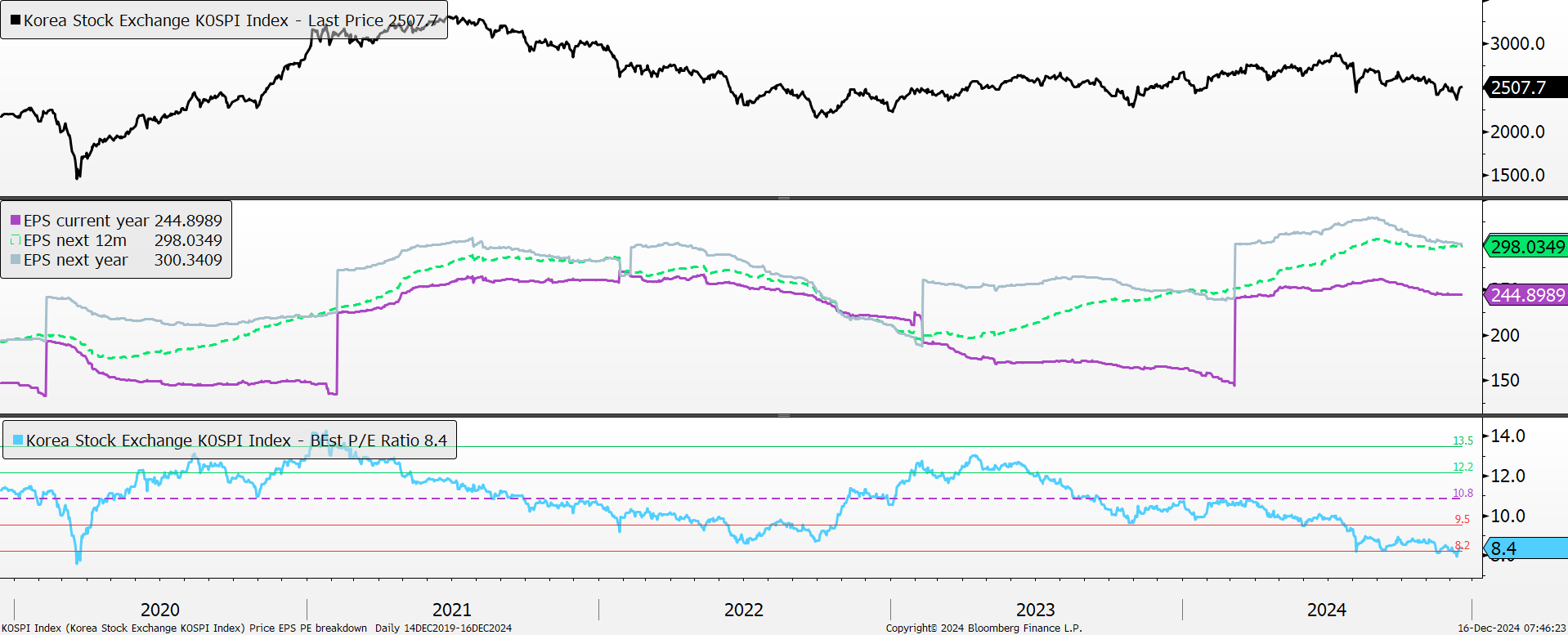Screen dimensions: 1568x635
Task: Click the blue 8.4 P/E value tag
Action: click(x=1525, y=548)
